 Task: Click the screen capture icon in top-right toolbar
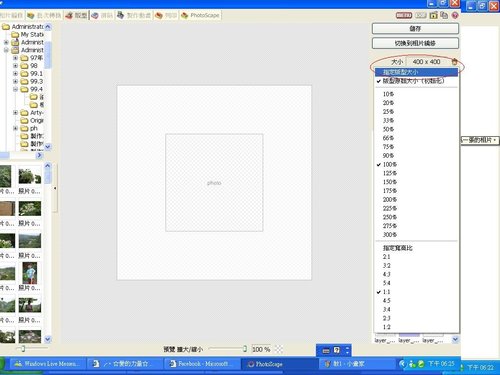click(x=433, y=15)
